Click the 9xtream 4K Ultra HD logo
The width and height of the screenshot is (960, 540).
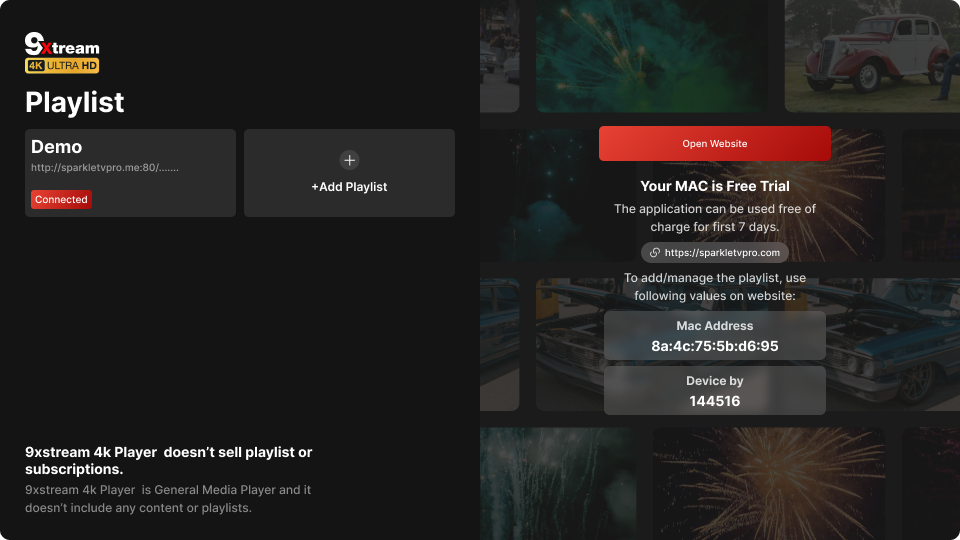(62, 53)
